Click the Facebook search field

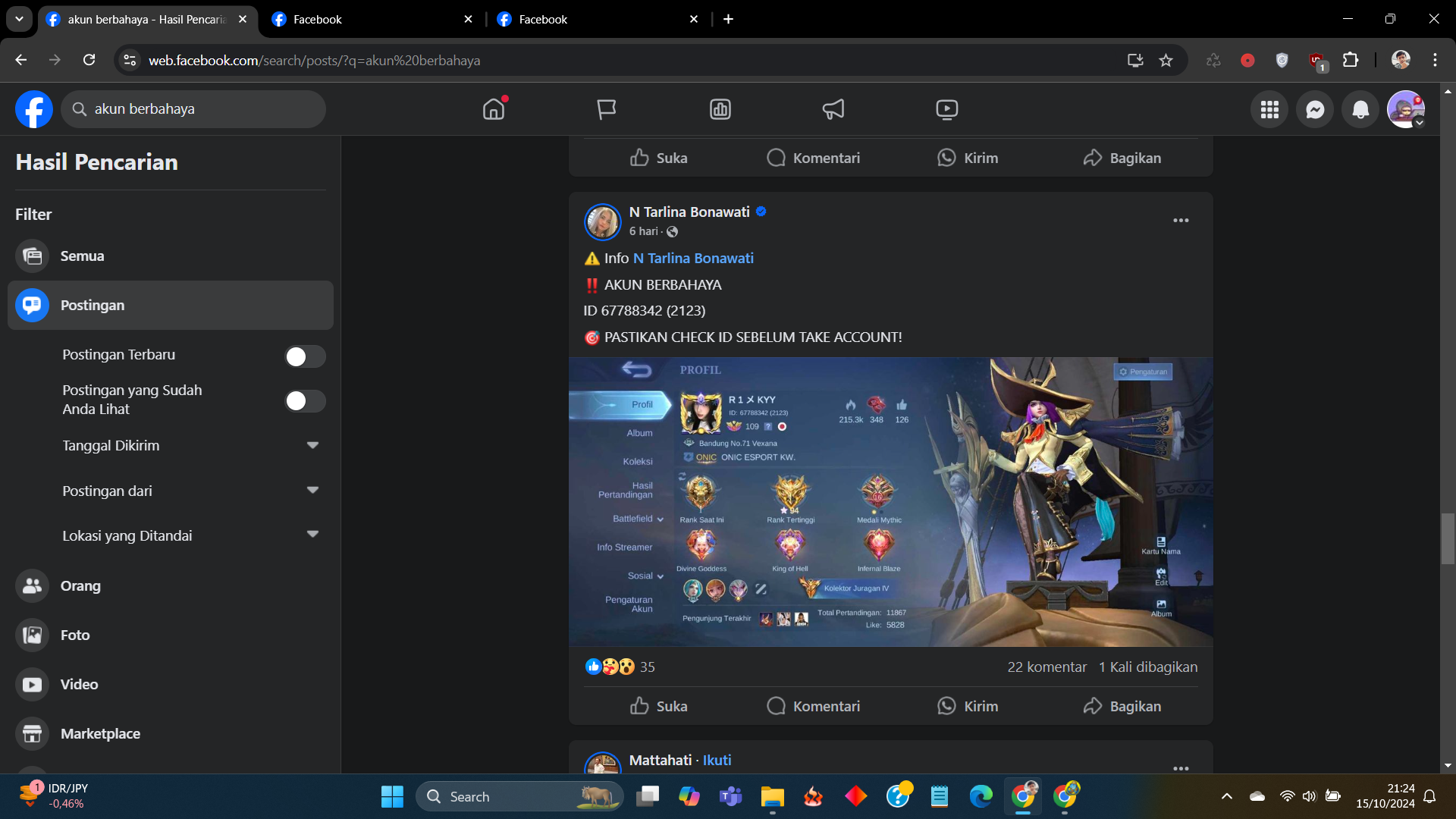click(193, 109)
